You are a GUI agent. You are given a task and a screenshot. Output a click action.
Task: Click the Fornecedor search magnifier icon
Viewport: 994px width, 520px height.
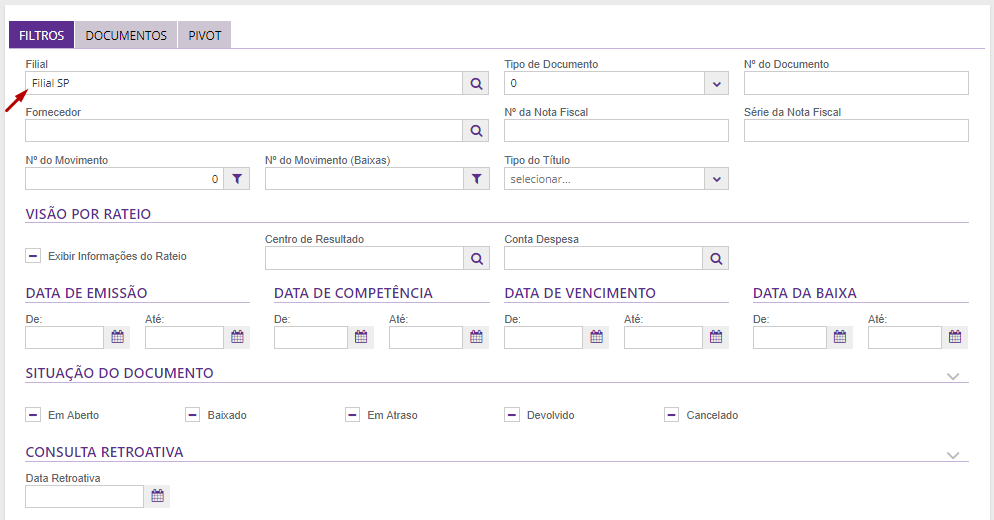pyautogui.click(x=477, y=131)
